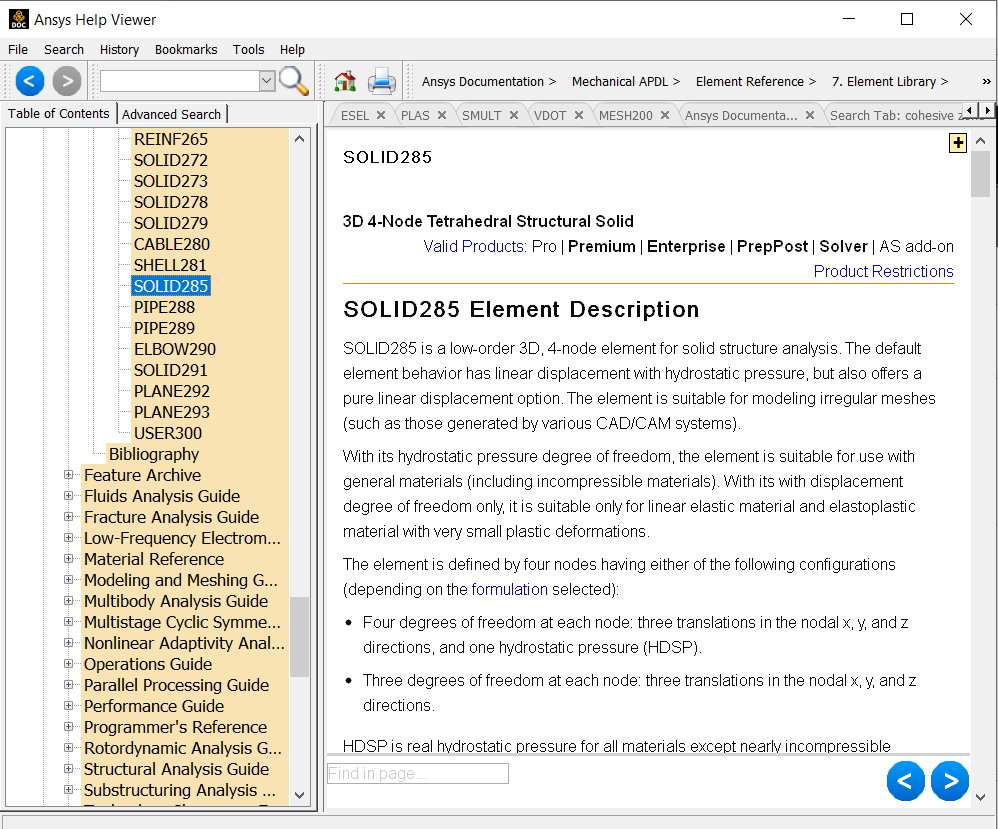Image resolution: width=998 pixels, height=829 pixels.
Task: Close the ESEL tab
Action: coord(381,115)
